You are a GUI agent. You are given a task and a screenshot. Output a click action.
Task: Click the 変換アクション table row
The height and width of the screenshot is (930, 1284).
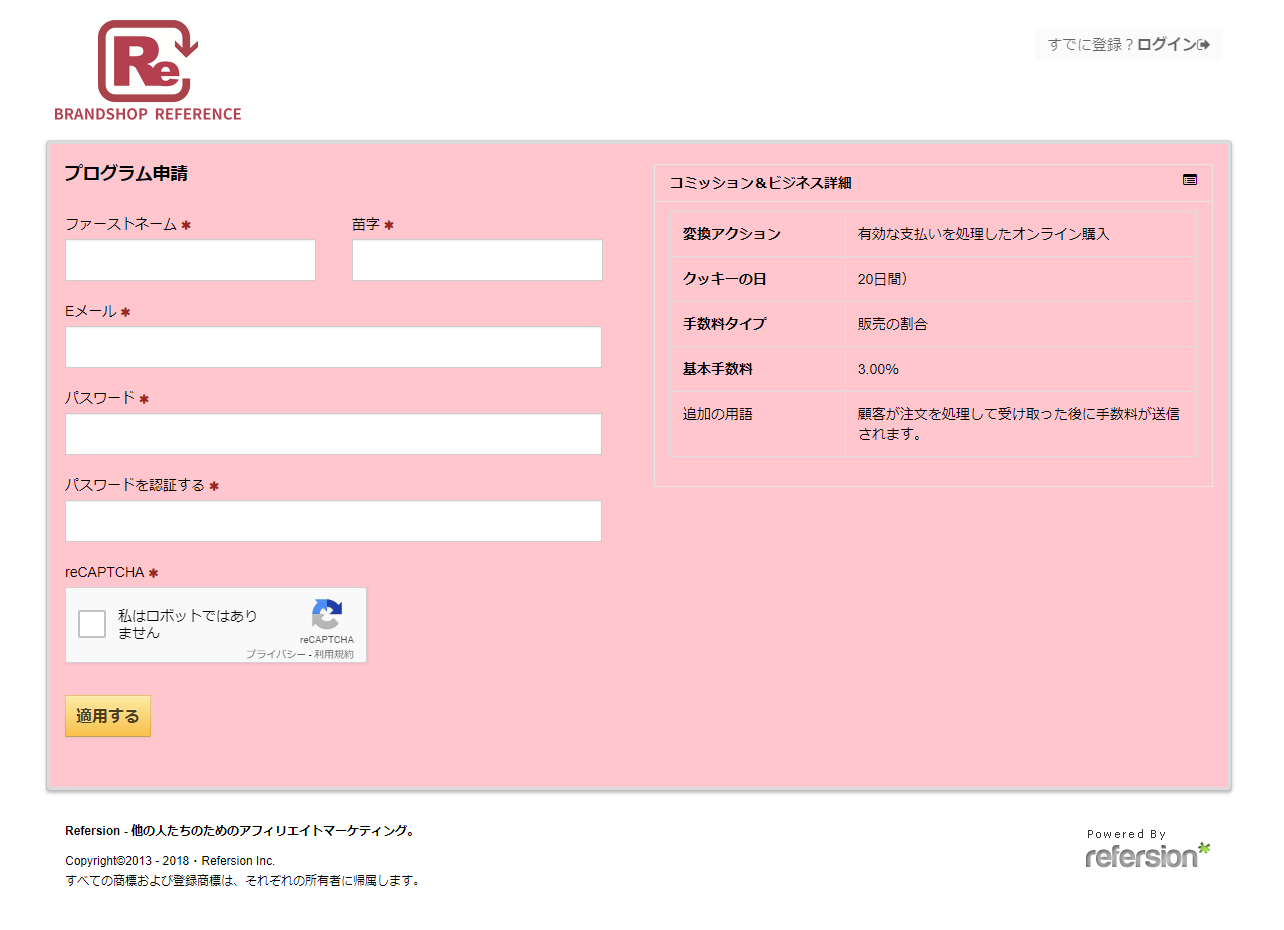932,234
